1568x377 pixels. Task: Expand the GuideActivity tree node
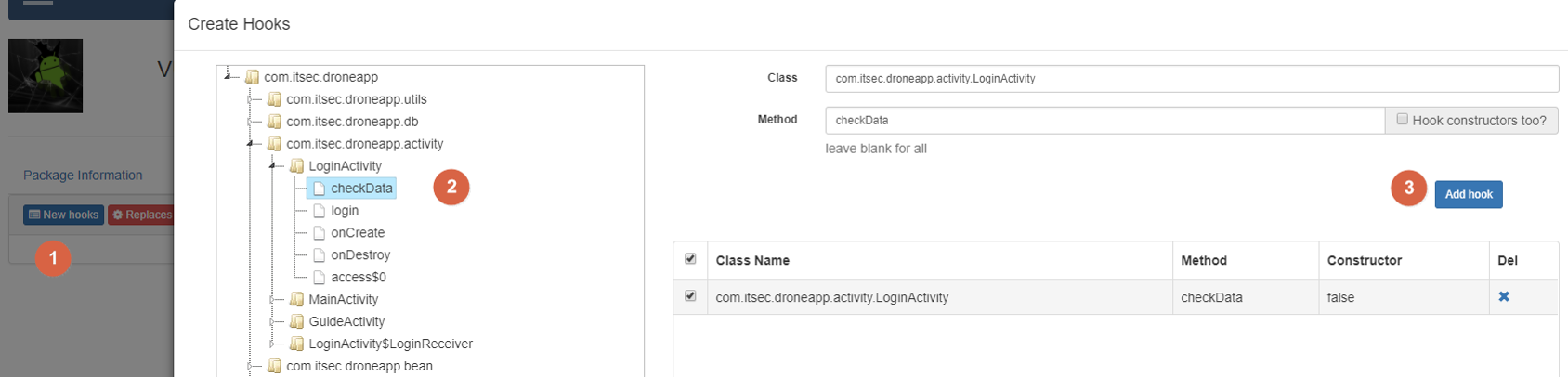(x=273, y=321)
